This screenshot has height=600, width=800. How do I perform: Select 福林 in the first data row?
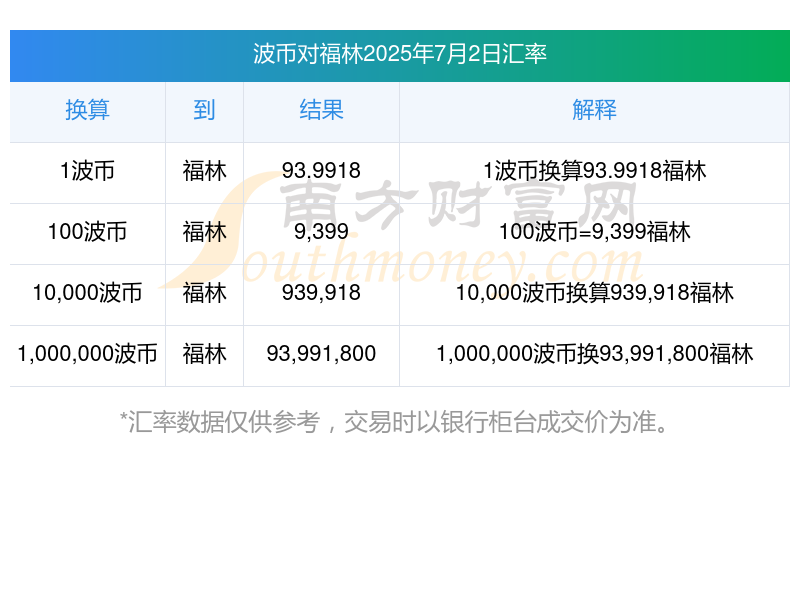point(204,171)
